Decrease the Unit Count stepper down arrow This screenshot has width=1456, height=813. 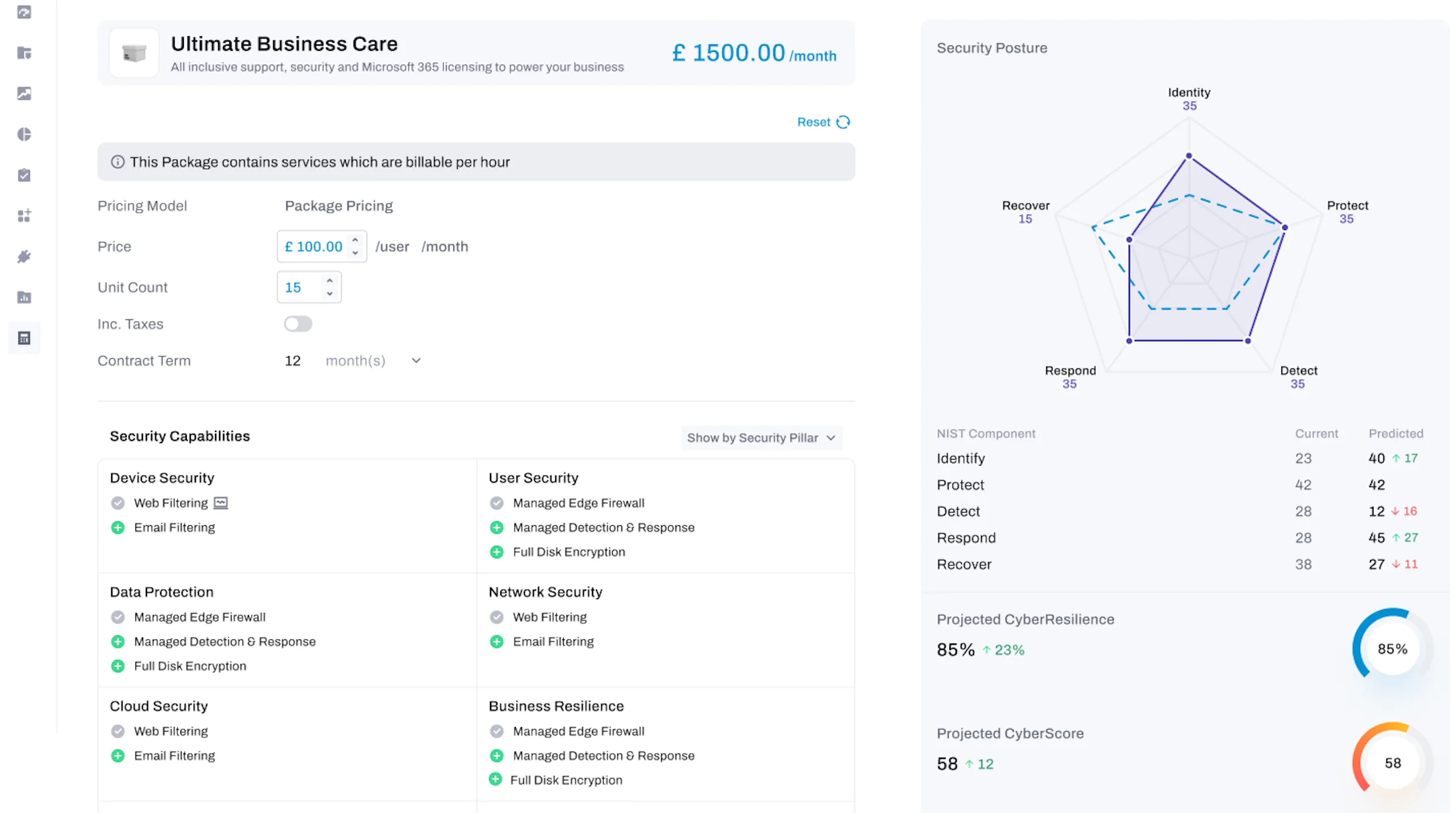click(x=330, y=293)
